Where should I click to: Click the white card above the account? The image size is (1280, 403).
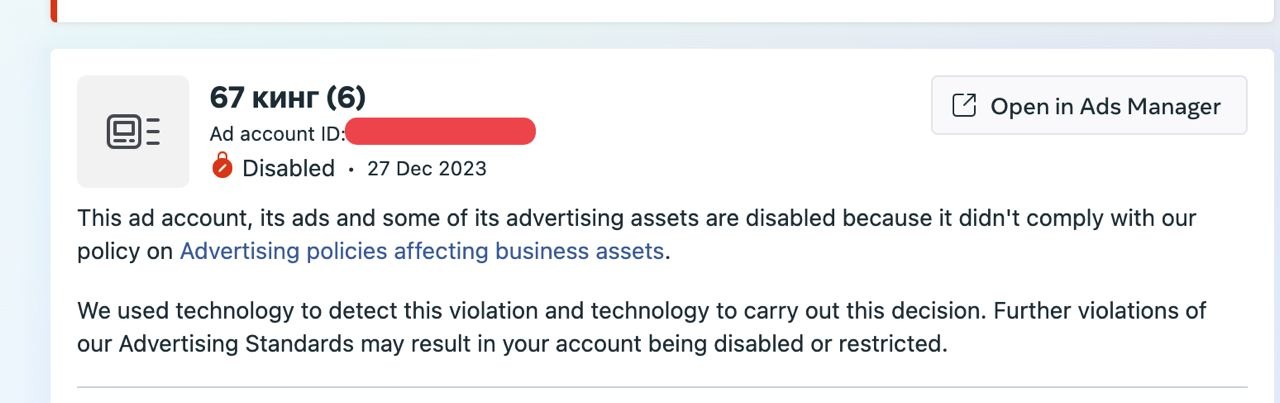pyautogui.click(x=660, y=10)
